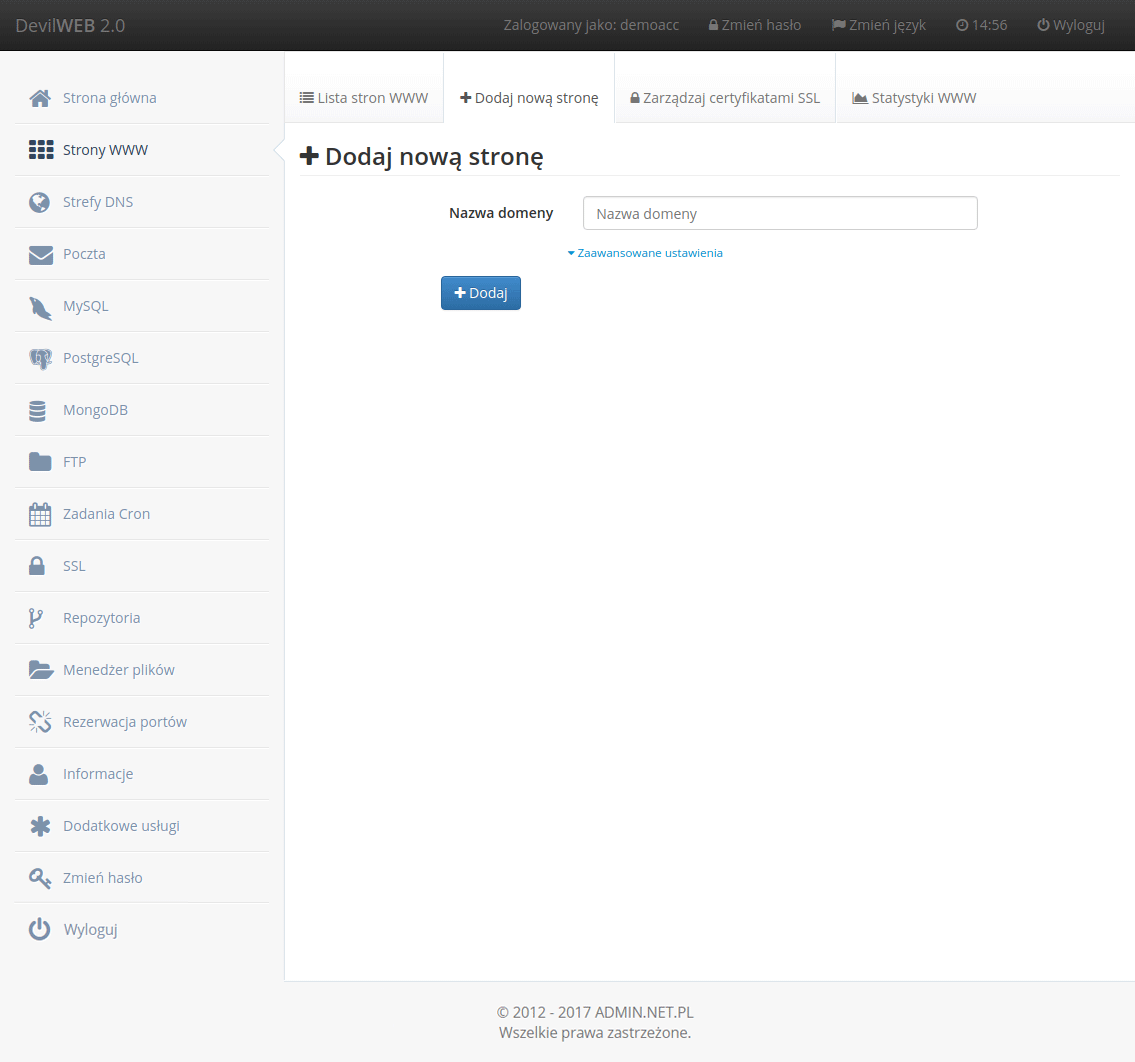Image resolution: width=1135 pixels, height=1062 pixels.
Task: Click the asterisk icon for Dodatkowe usługi
Action: pos(40,826)
